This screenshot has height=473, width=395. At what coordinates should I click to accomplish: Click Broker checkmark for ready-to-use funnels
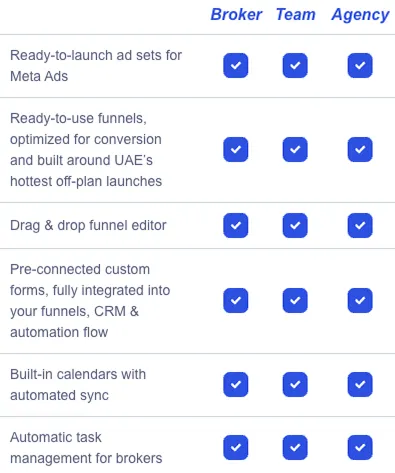(236, 149)
